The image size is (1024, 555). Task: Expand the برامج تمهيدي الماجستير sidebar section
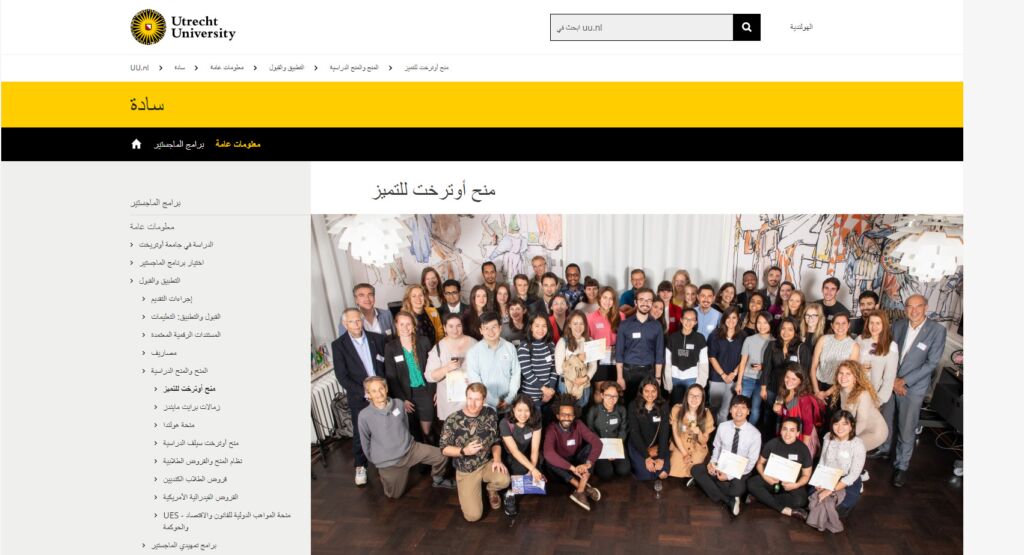coord(144,545)
